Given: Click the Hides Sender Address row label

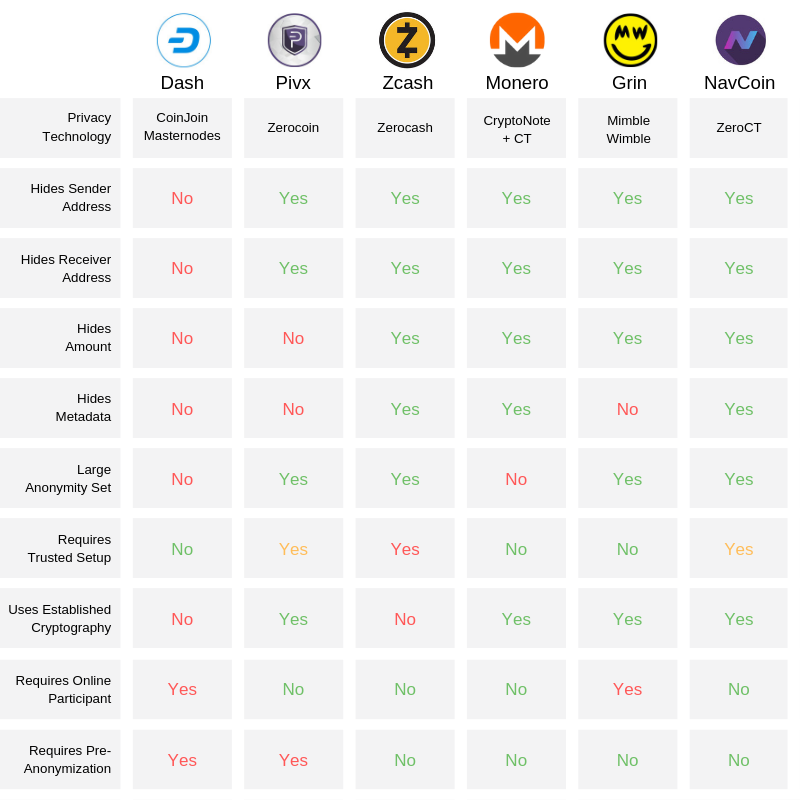Looking at the screenshot, I should [x=70, y=198].
